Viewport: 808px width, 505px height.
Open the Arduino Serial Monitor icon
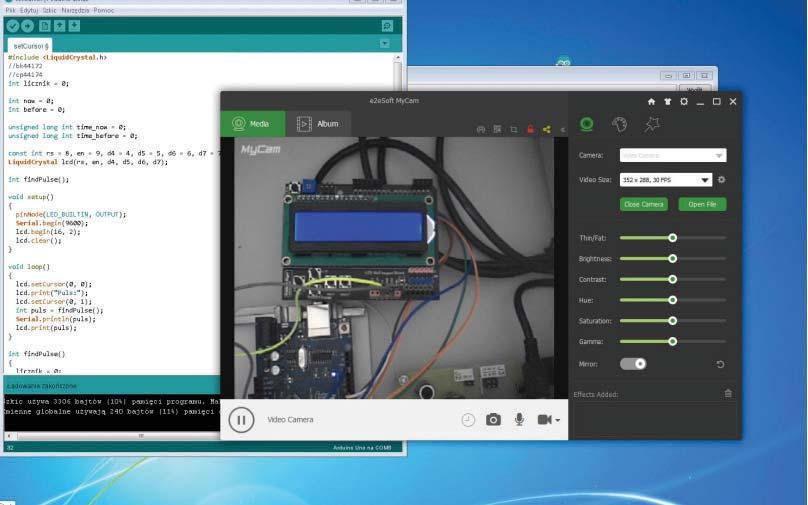click(388, 26)
